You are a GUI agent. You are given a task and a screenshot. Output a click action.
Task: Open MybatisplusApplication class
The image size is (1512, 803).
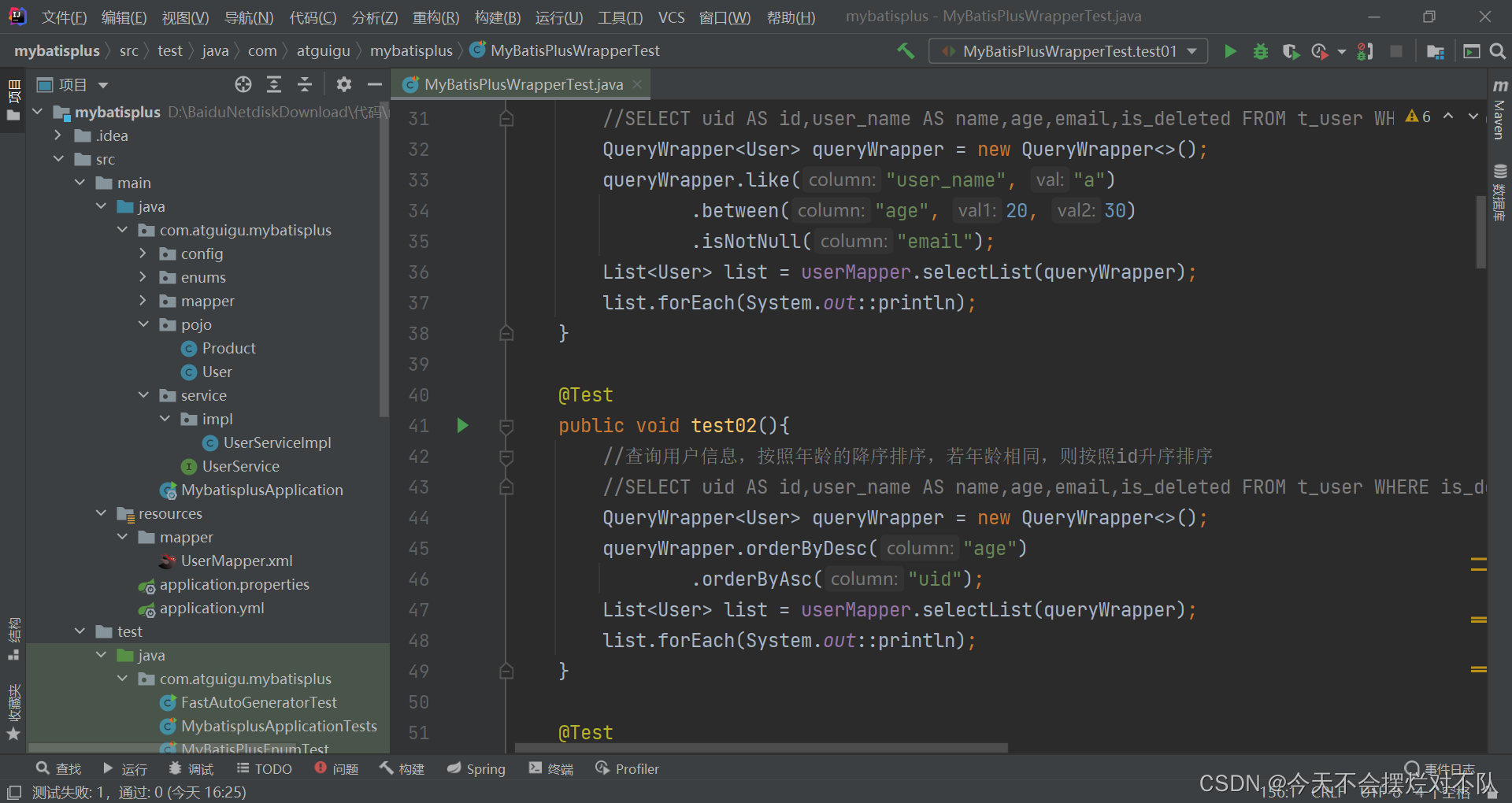coord(252,490)
